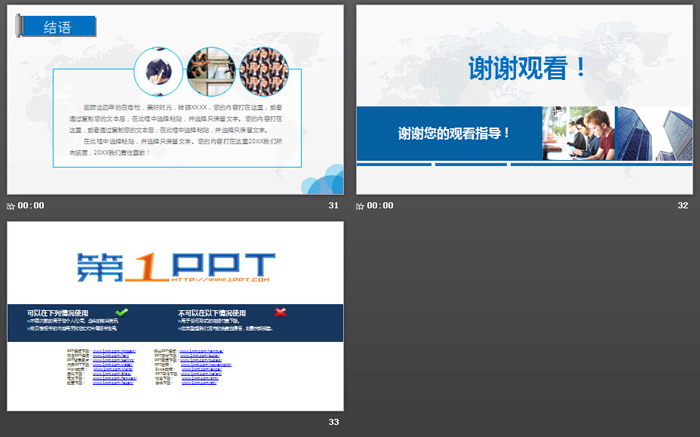Image resolution: width=700 pixels, height=437 pixels.
Task: Click the green check mark on slide 33
Action: pos(121,312)
